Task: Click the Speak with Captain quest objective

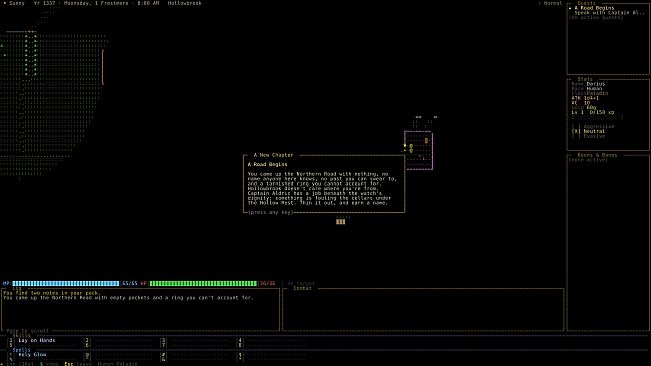Action: (609, 13)
